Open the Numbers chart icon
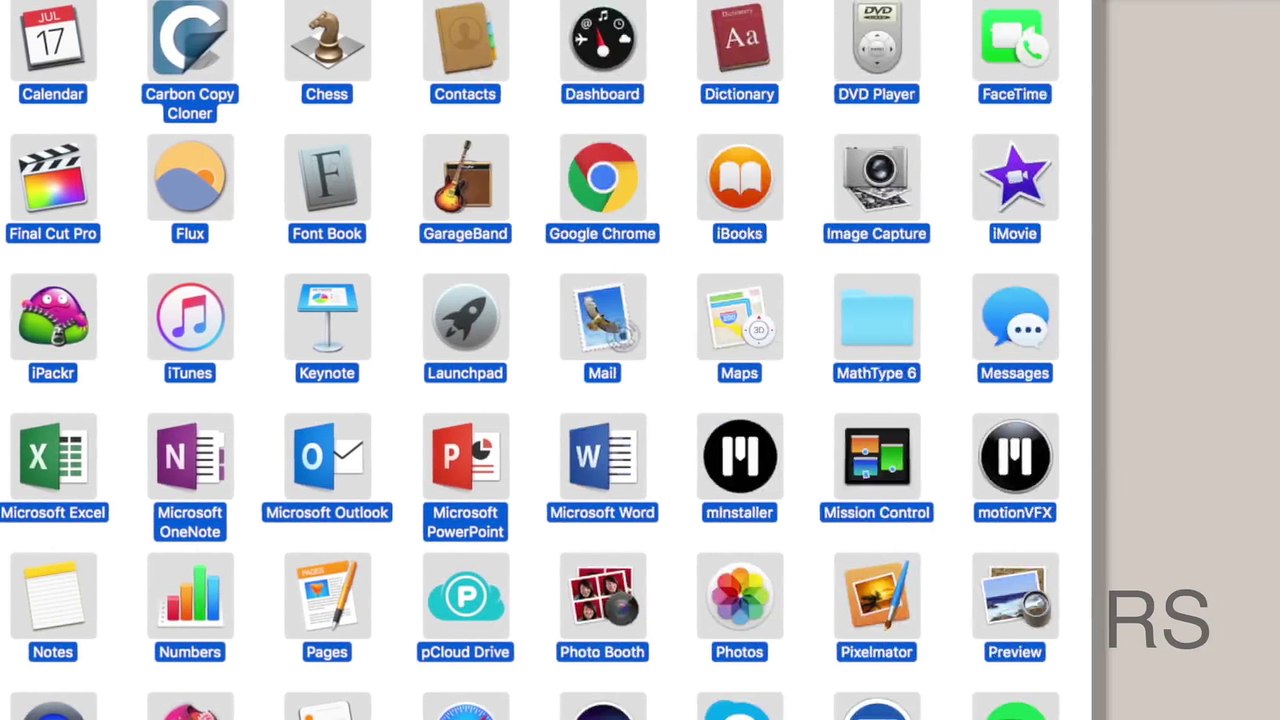This screenshot has width=1280, height=720. point(190,595)
